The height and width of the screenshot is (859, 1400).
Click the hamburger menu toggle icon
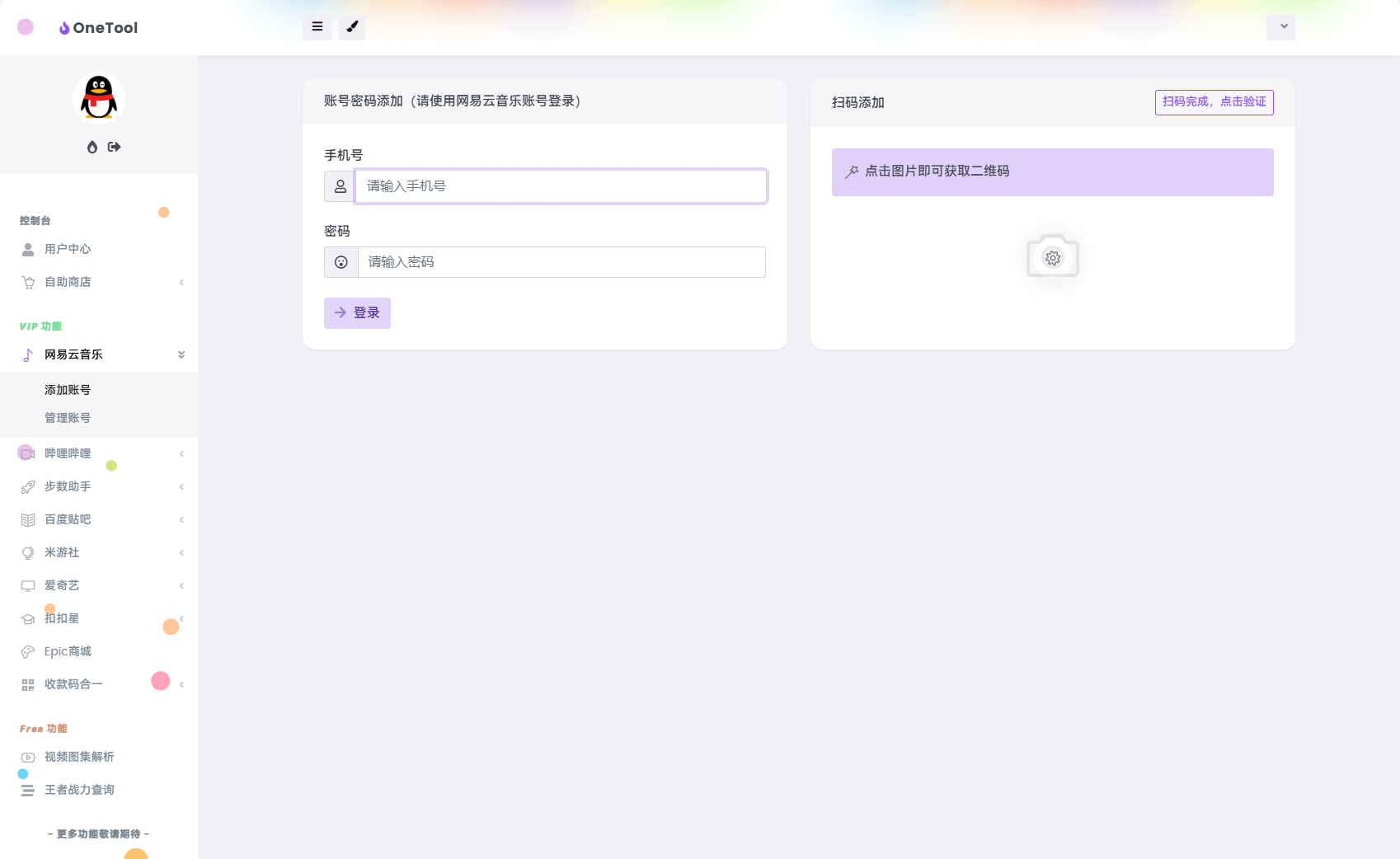[x=317, y=27]
